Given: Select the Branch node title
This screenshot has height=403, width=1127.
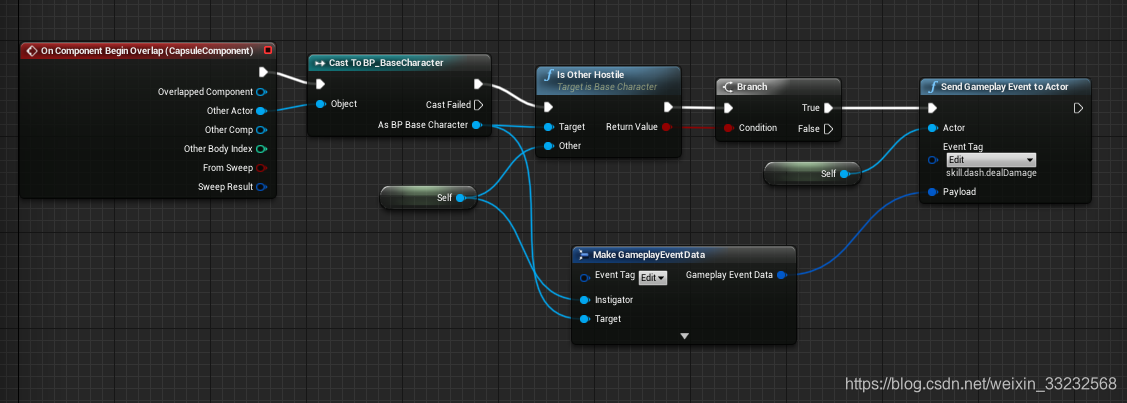Looking at the screenshot, I should 752,86.
